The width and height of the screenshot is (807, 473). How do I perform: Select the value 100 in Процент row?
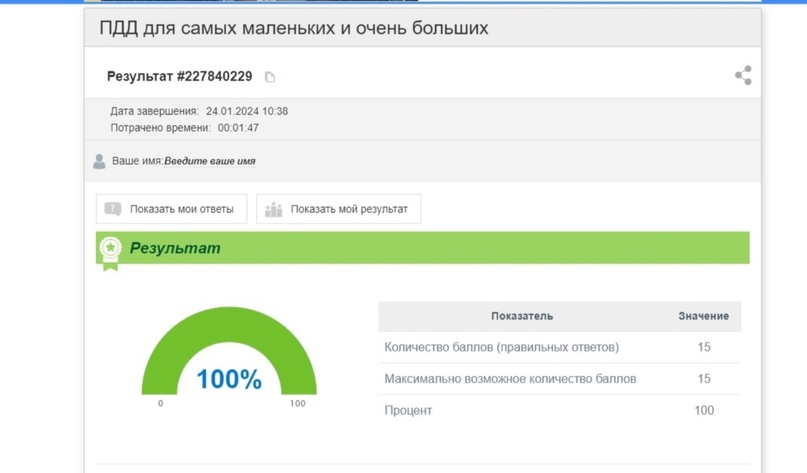[704, 410]
